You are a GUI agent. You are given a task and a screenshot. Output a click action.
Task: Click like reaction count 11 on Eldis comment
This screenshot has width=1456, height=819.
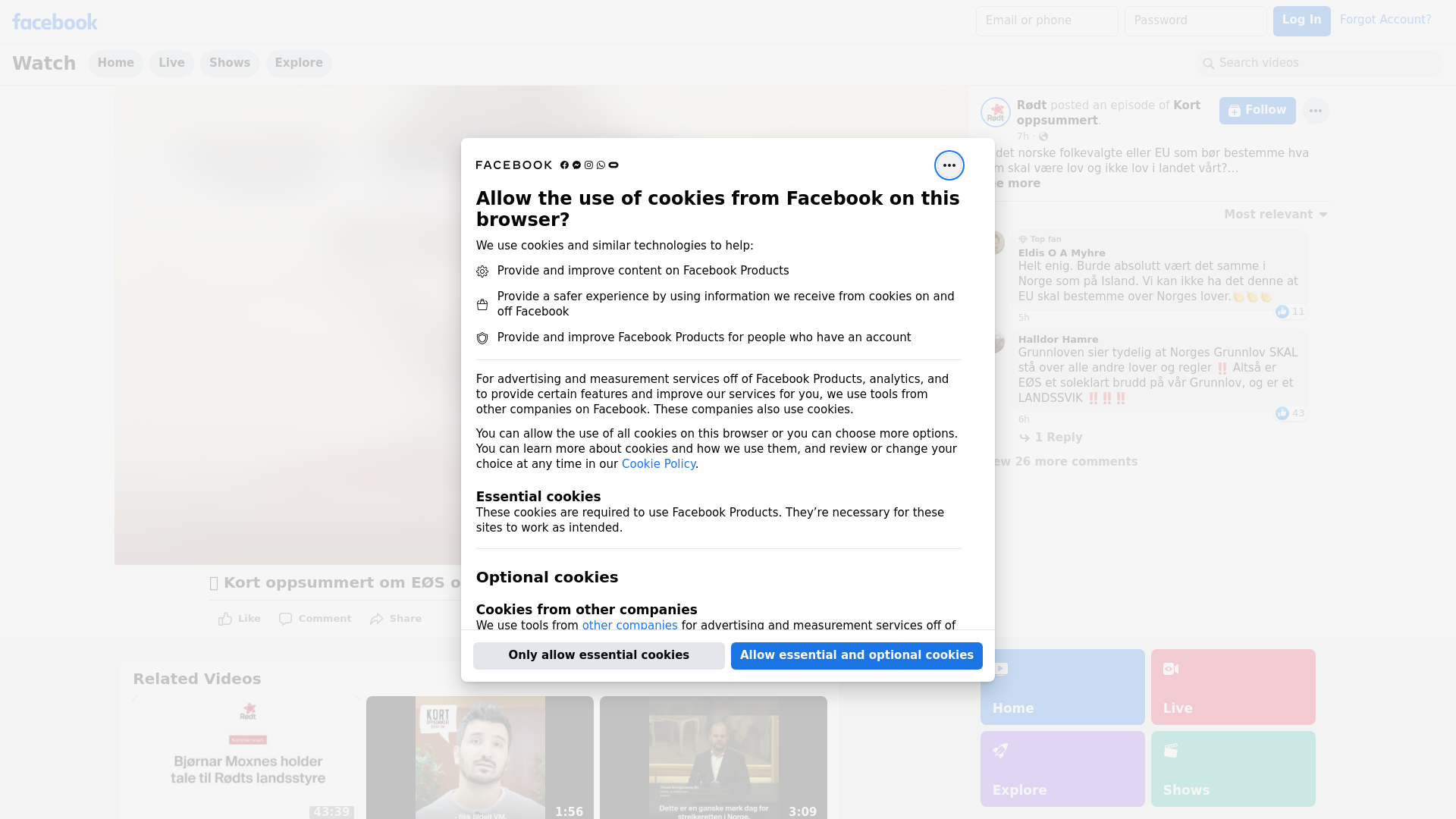click(x=1291, y=312)
